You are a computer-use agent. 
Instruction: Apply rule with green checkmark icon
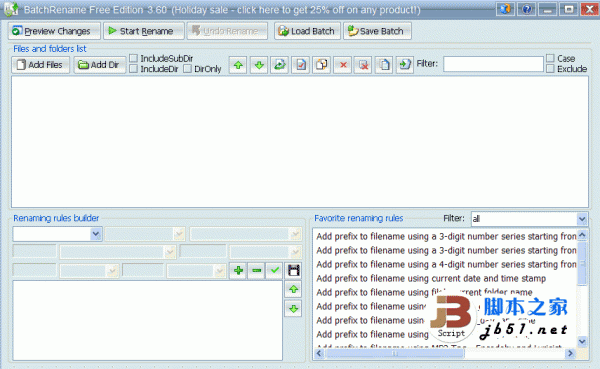point(274,271)
